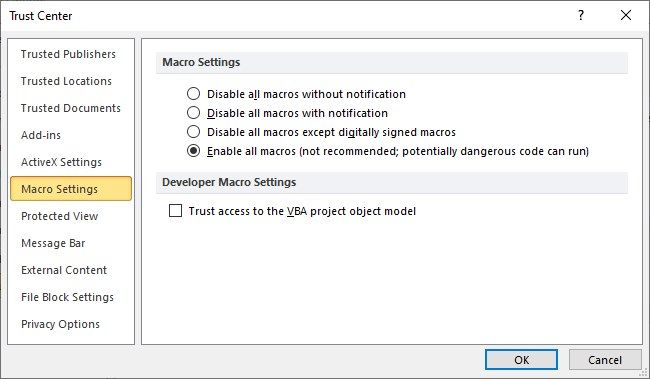Go to External Content settings

pos(64,270)
